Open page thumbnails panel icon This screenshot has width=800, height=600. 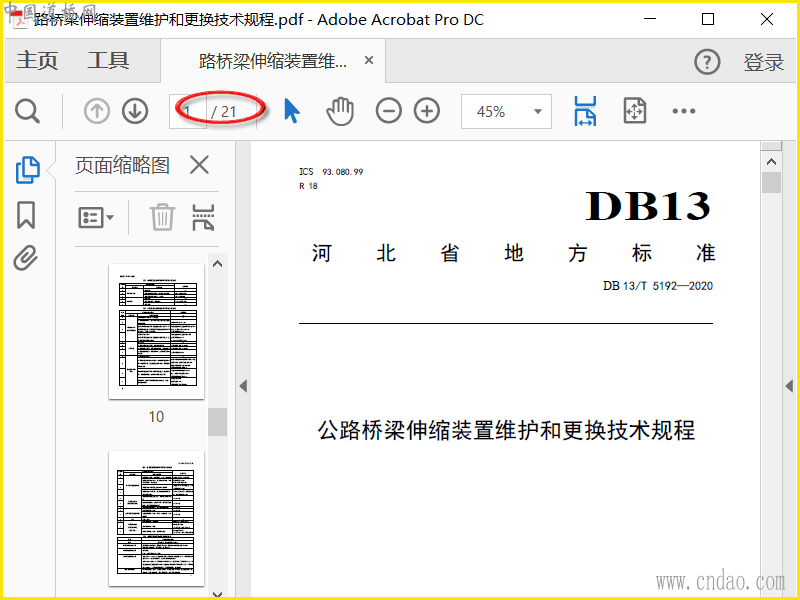[x=27, y=169]
